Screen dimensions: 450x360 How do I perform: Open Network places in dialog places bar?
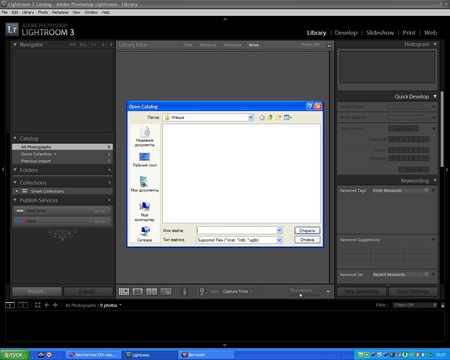coord(145,234)
